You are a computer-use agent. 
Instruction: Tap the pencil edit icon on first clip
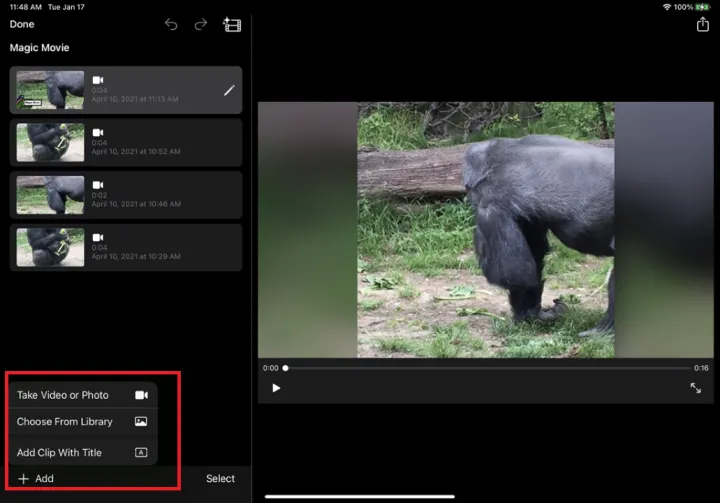229,90
